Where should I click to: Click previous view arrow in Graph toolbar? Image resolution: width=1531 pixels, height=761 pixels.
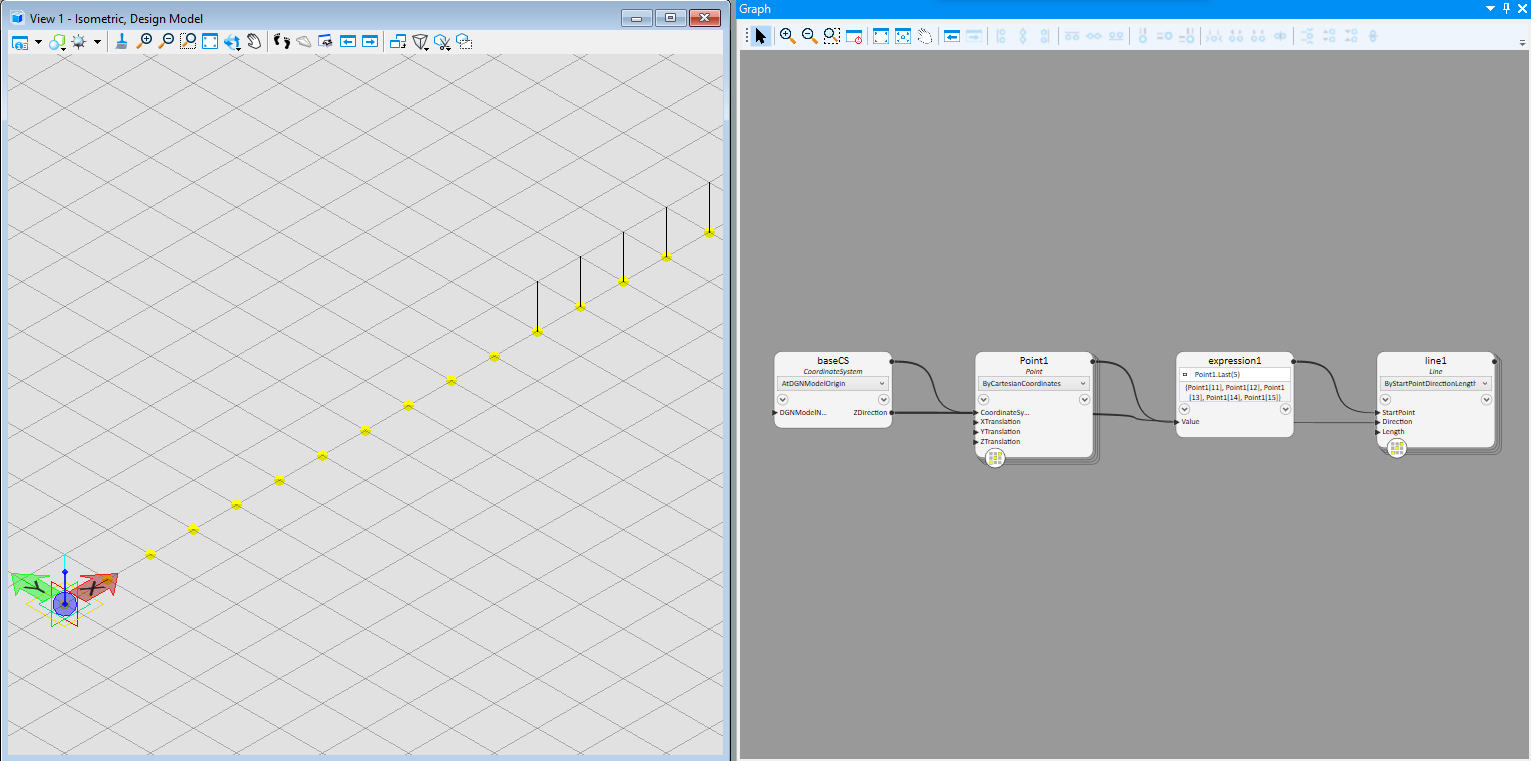pyautogui.click(x=952, y=36)
